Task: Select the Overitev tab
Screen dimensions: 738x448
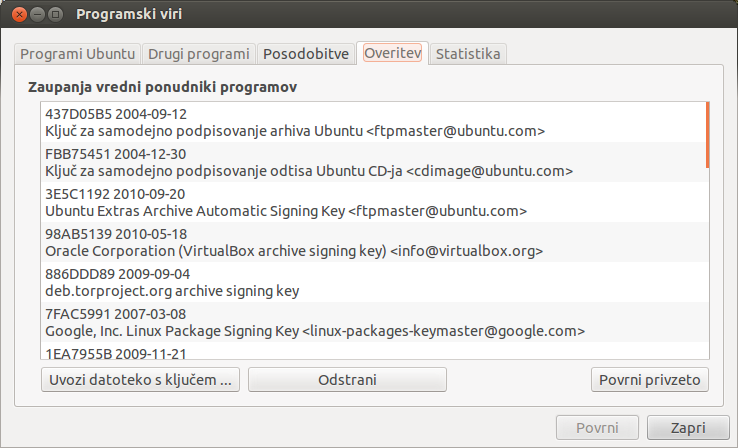Action: (393, 53)
